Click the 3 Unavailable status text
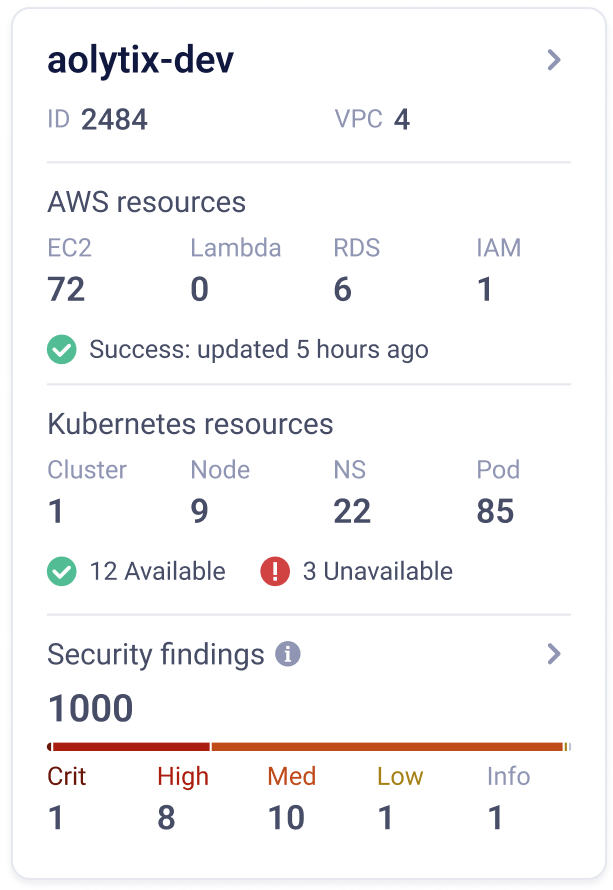Image resolution: width=613 pixels, height=890 pixels. tap(377, 572)
